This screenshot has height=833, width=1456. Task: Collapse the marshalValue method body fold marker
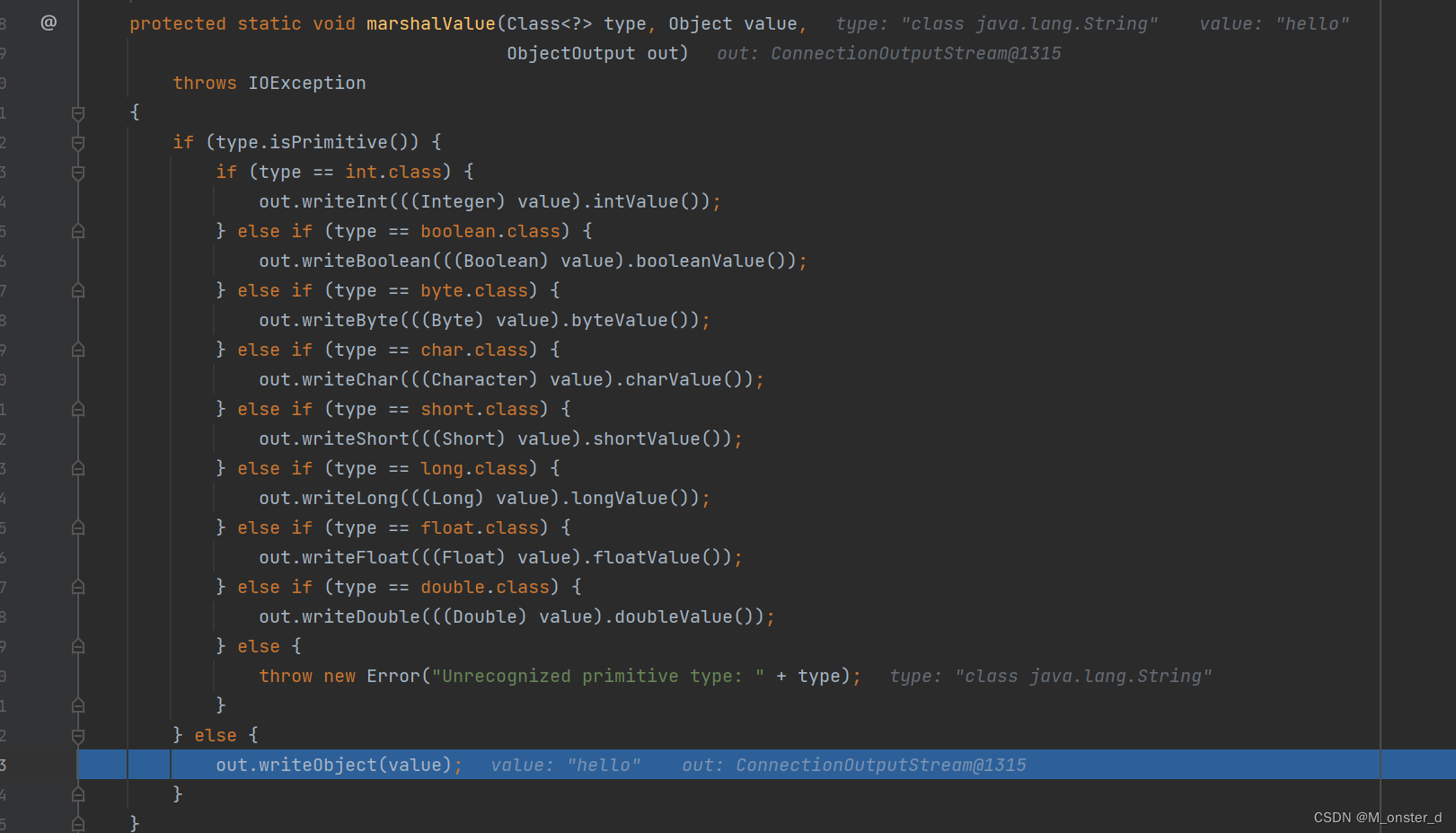point(78,113)
